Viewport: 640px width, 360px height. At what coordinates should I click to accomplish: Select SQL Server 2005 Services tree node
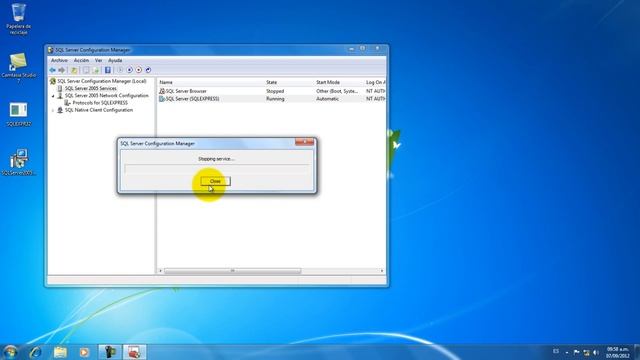91,89
